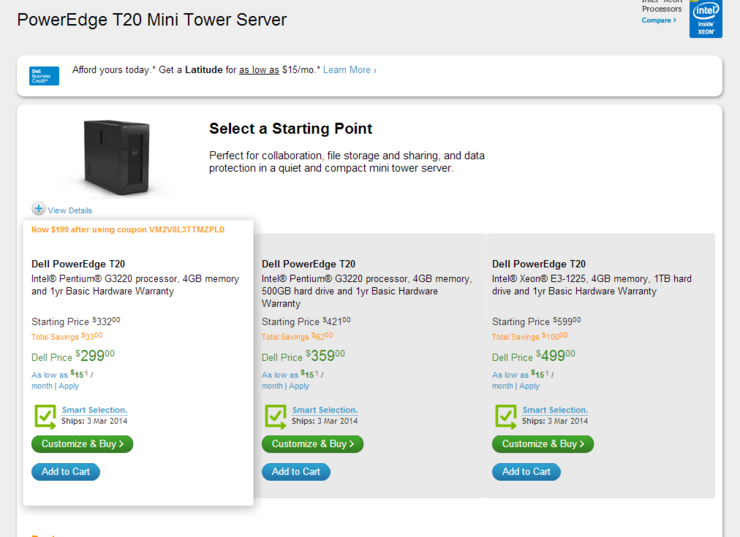Click Total Savings $33 text
Image resolution: width=740 pixels, height=537 pixels.
pos(67,336)
